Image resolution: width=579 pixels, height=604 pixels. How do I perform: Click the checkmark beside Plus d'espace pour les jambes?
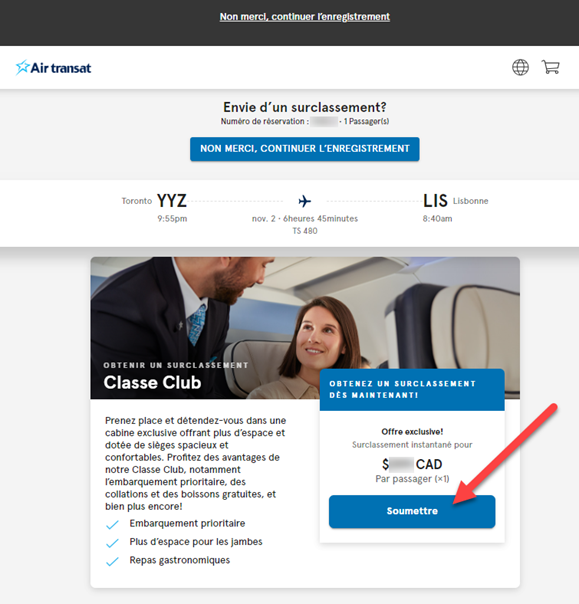[112, 543]
